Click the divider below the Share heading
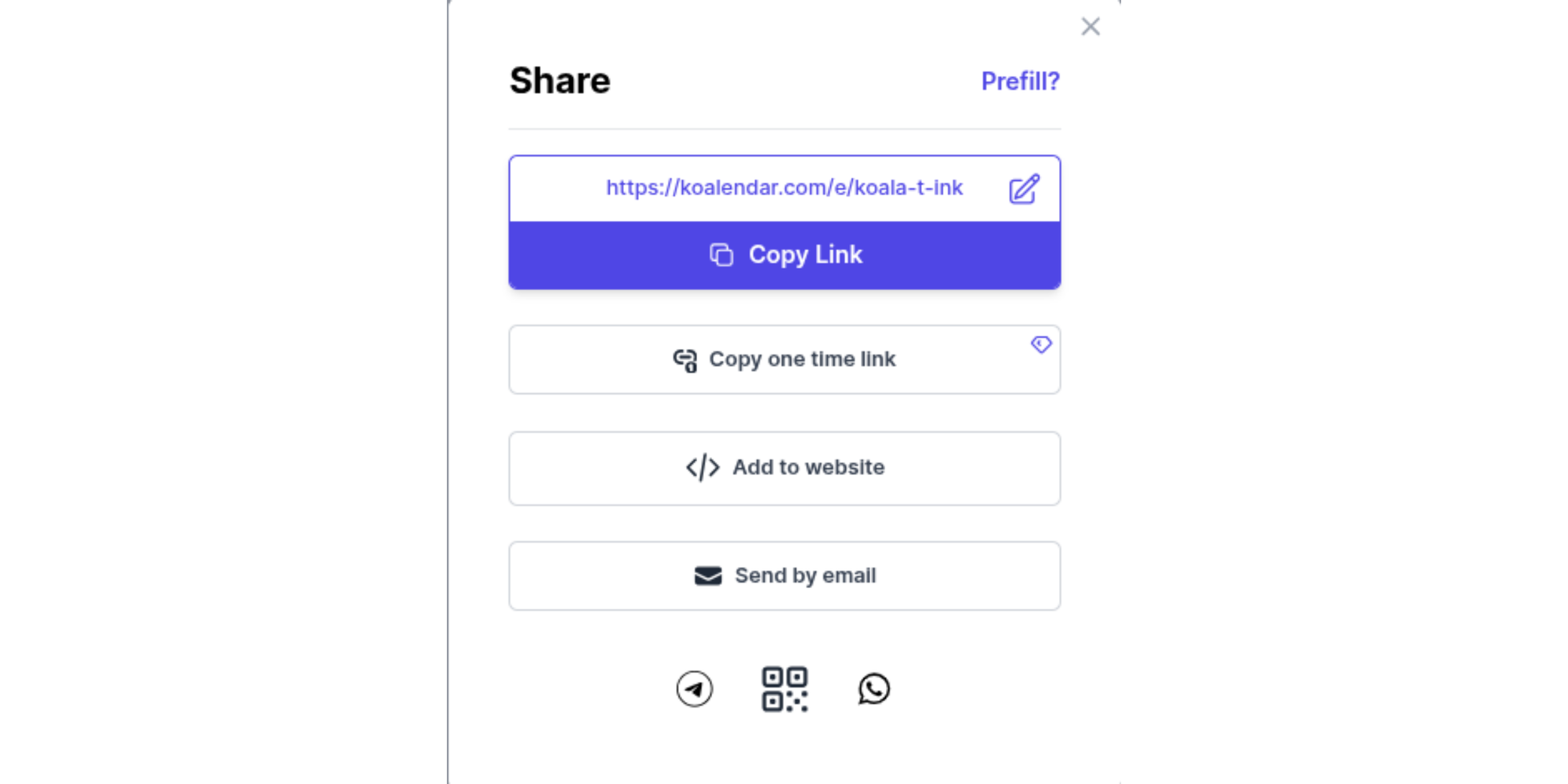The height and width of the screenshot is (784, 1568). pyautogui.click(x=784, y=125)
